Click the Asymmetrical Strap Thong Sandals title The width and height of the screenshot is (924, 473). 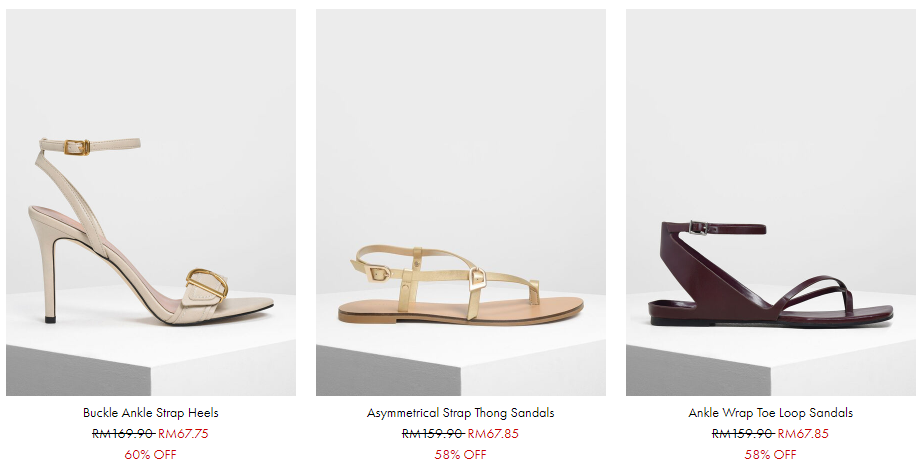(461, 413)
